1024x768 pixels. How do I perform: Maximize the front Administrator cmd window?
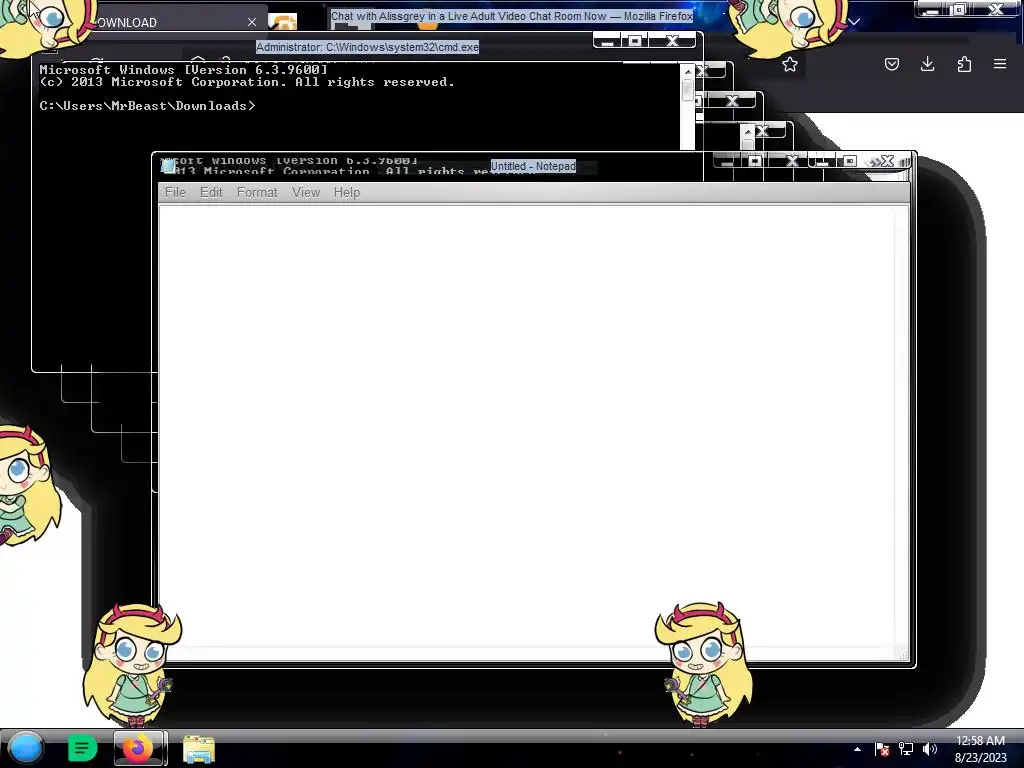tap(634, 41)
